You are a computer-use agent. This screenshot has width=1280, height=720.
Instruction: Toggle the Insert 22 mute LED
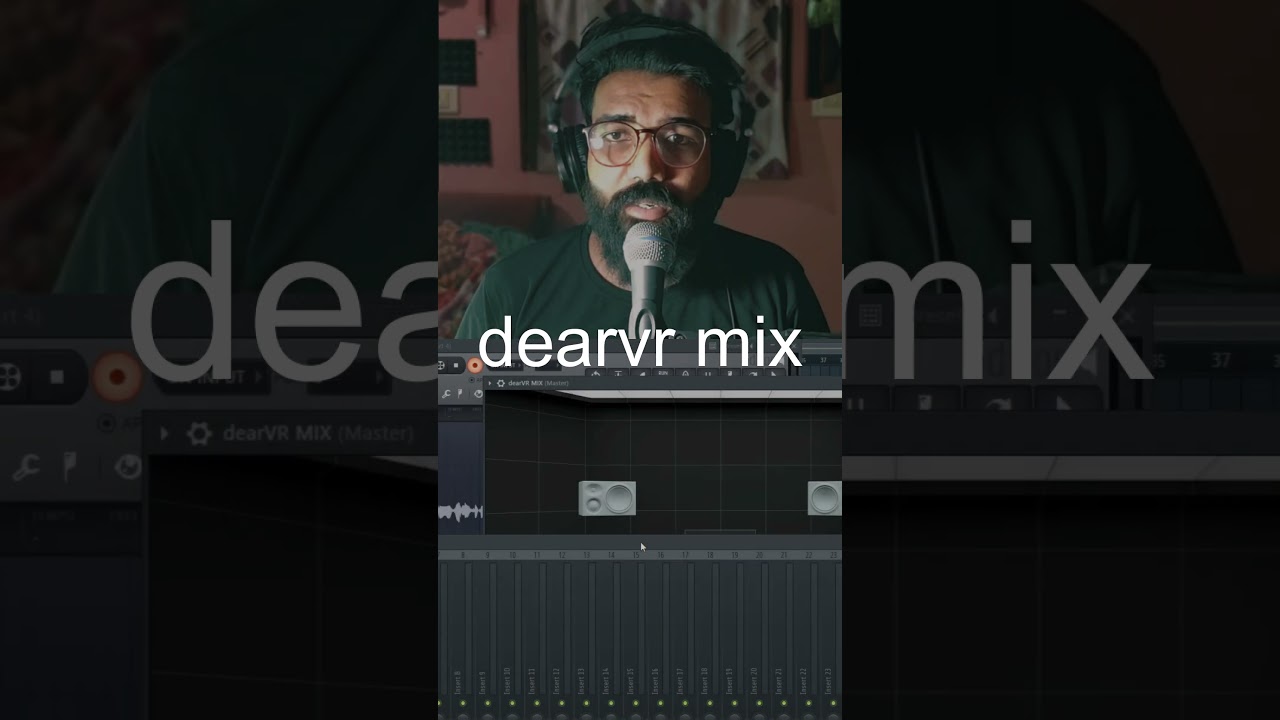click(807, 704)
